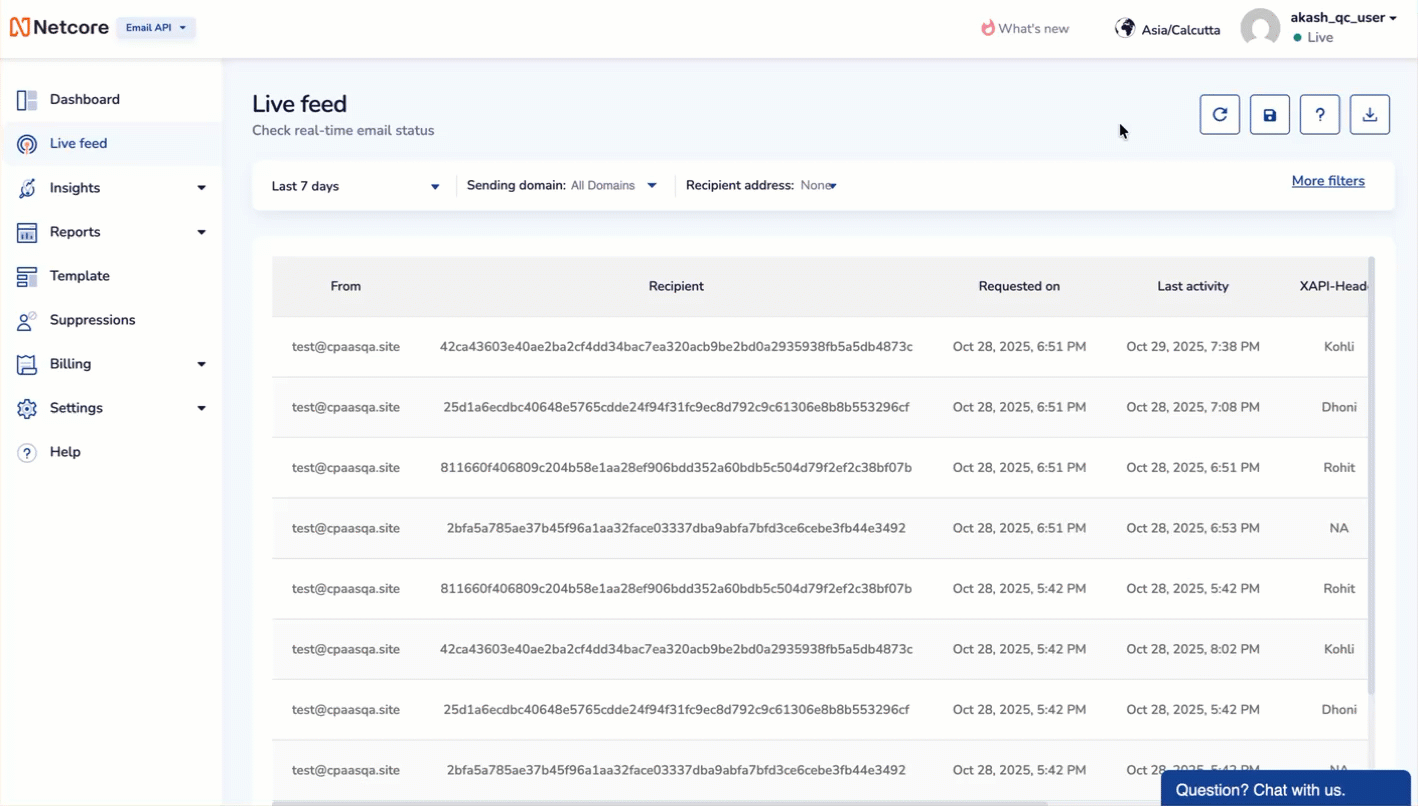Download the Live feed report
Screen dimensions: 1418x806
pos(1369,114)
